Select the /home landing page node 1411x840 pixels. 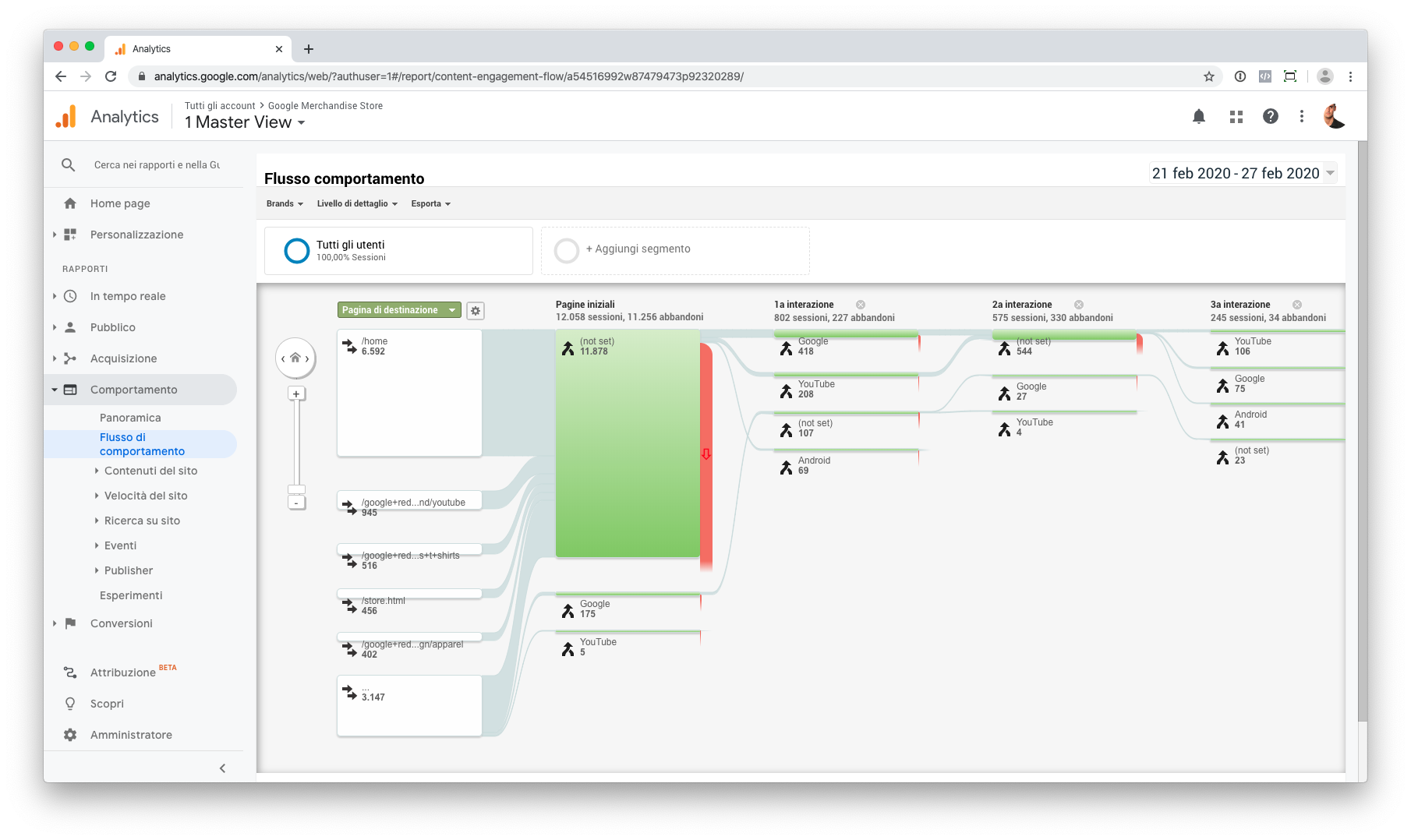[x=409, y=393]
